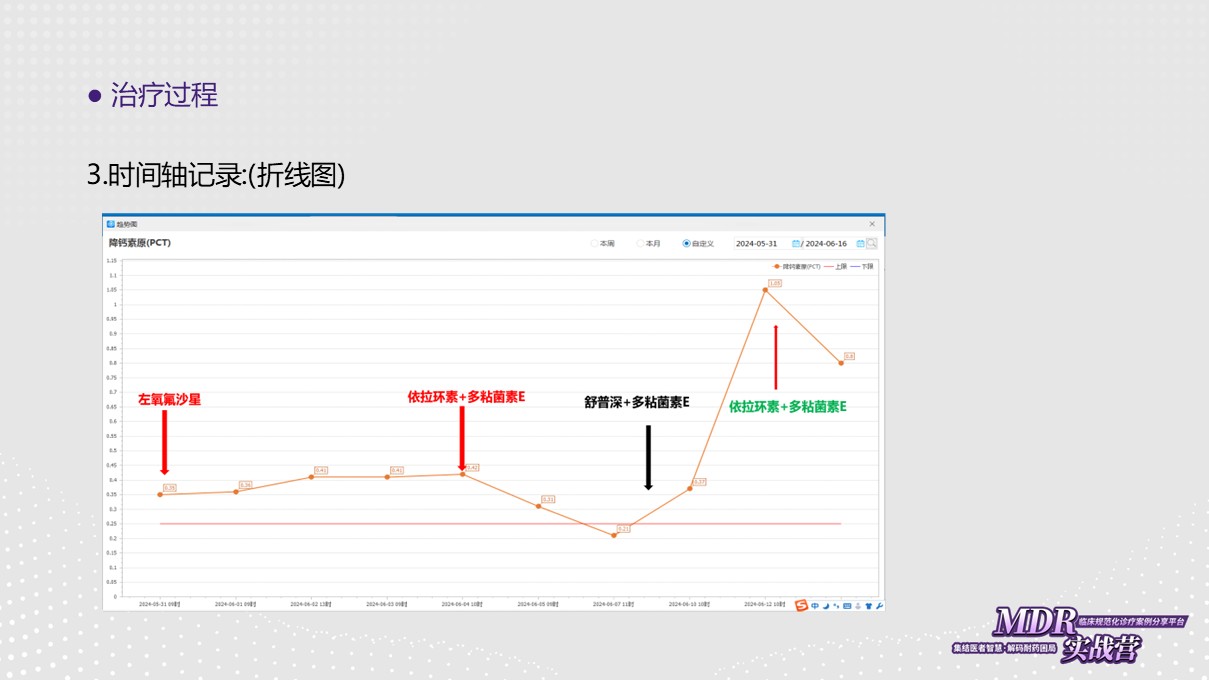This screenshot has width=1209, height=680.
Task: Close the 趋势图 trend chart window
Action: point(872,224)
